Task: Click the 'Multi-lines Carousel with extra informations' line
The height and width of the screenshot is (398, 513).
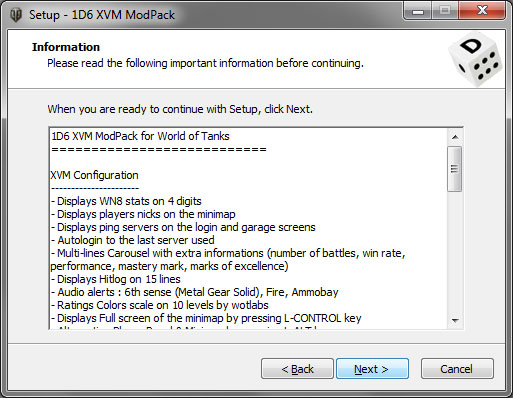Action: [228, 253]
